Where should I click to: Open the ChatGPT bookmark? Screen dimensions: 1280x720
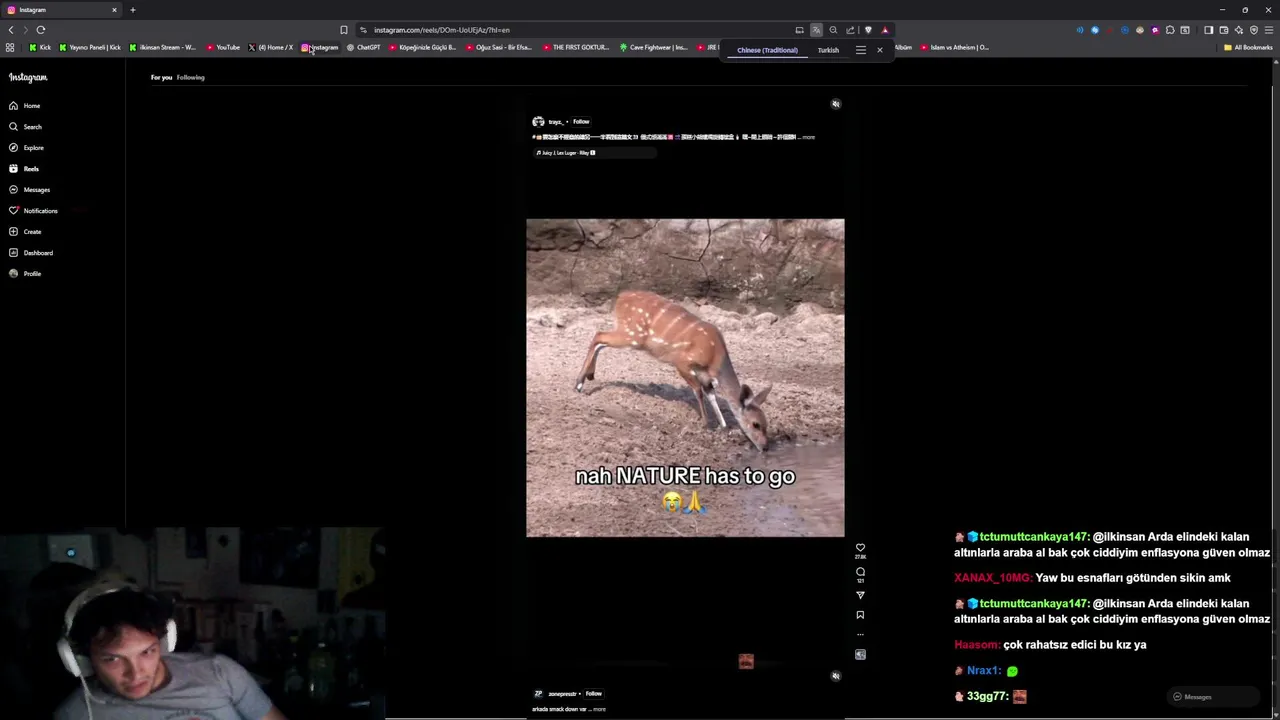[363, 47]
